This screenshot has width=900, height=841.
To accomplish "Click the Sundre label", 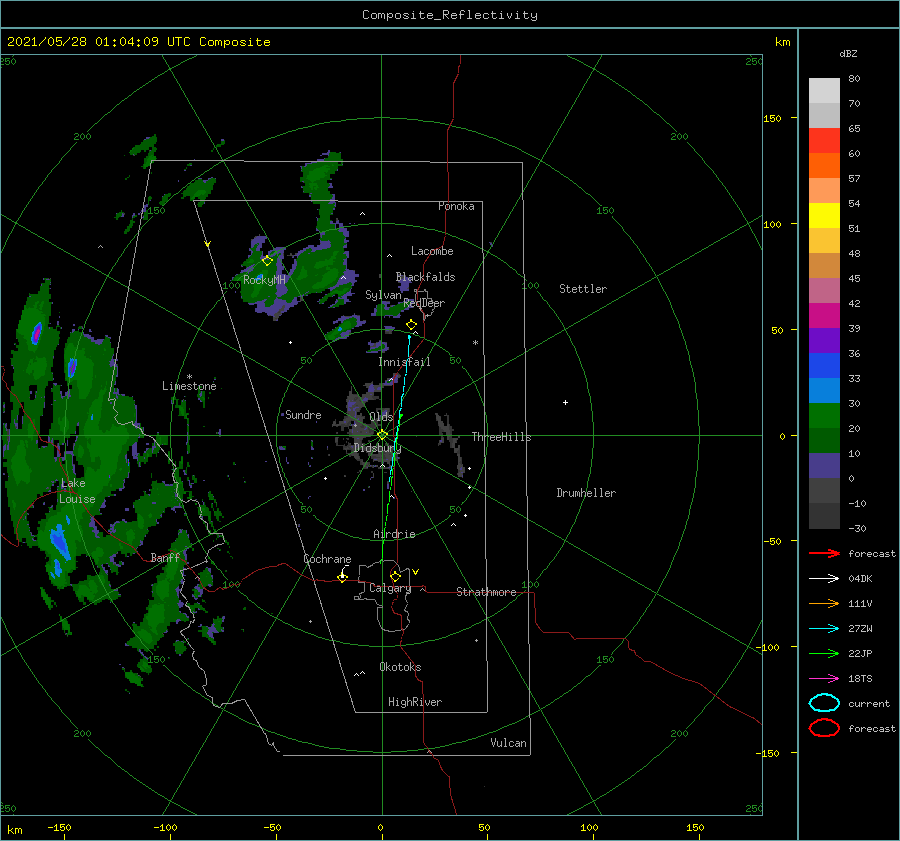I will (x=303, y=415).
